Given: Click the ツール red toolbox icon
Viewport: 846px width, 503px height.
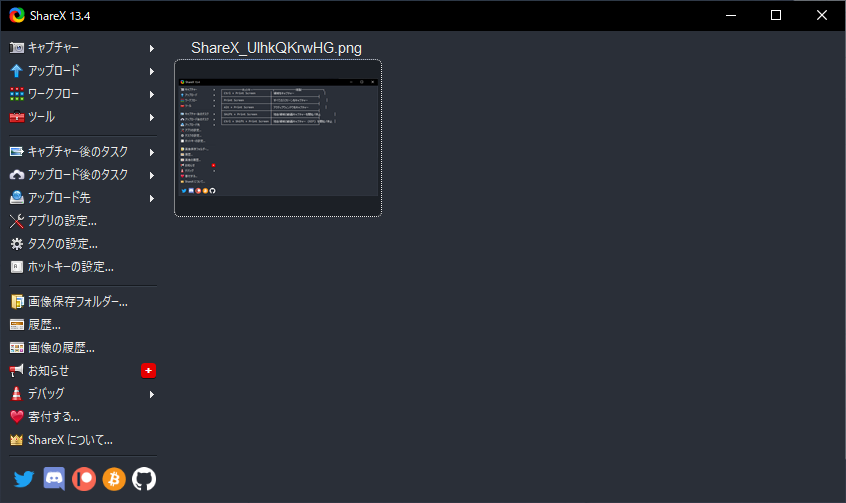Looking at the screenshot, I should pyautogui.click(x=17, y=117).
